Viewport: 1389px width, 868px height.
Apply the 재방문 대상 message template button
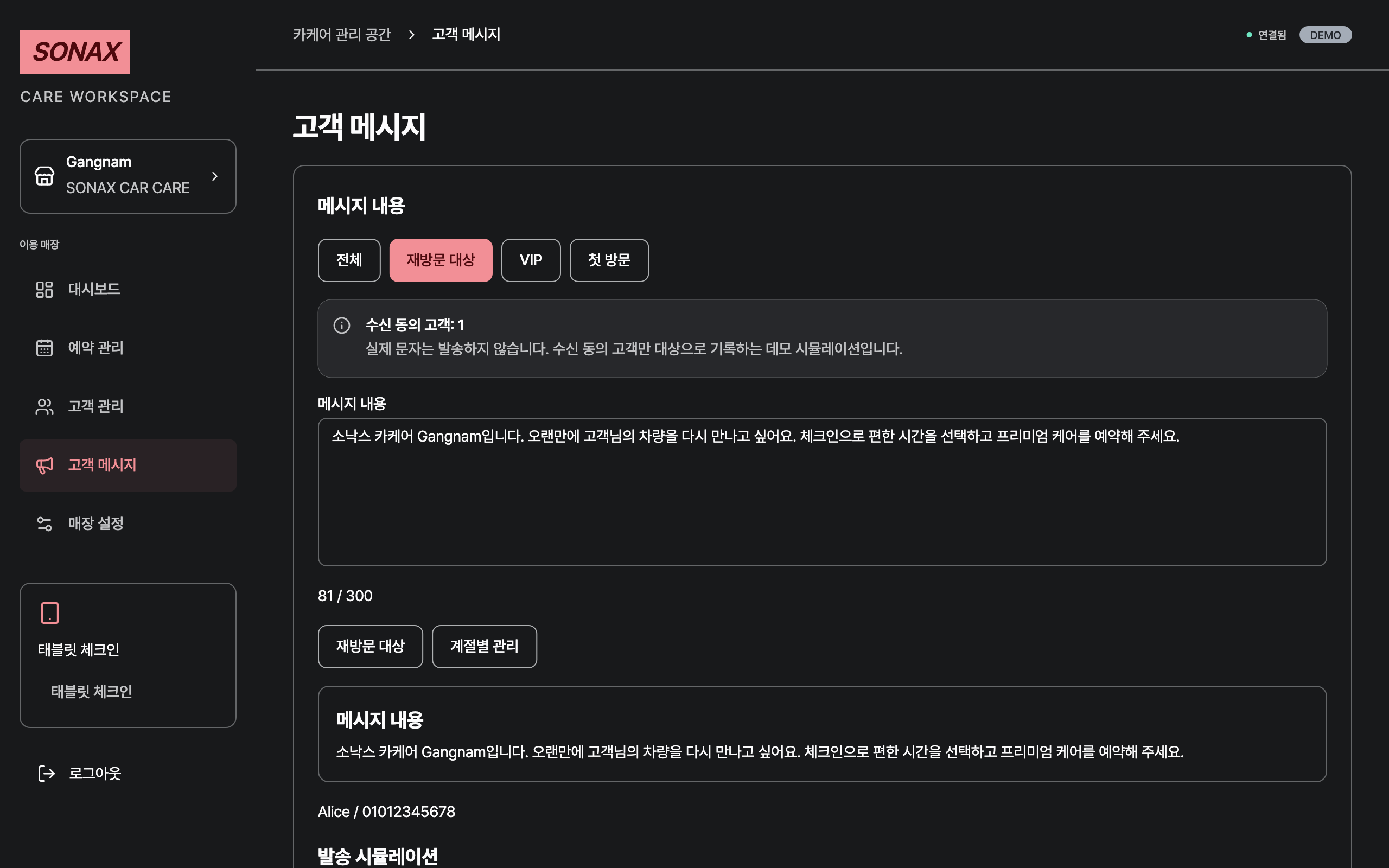pos(370,647)
